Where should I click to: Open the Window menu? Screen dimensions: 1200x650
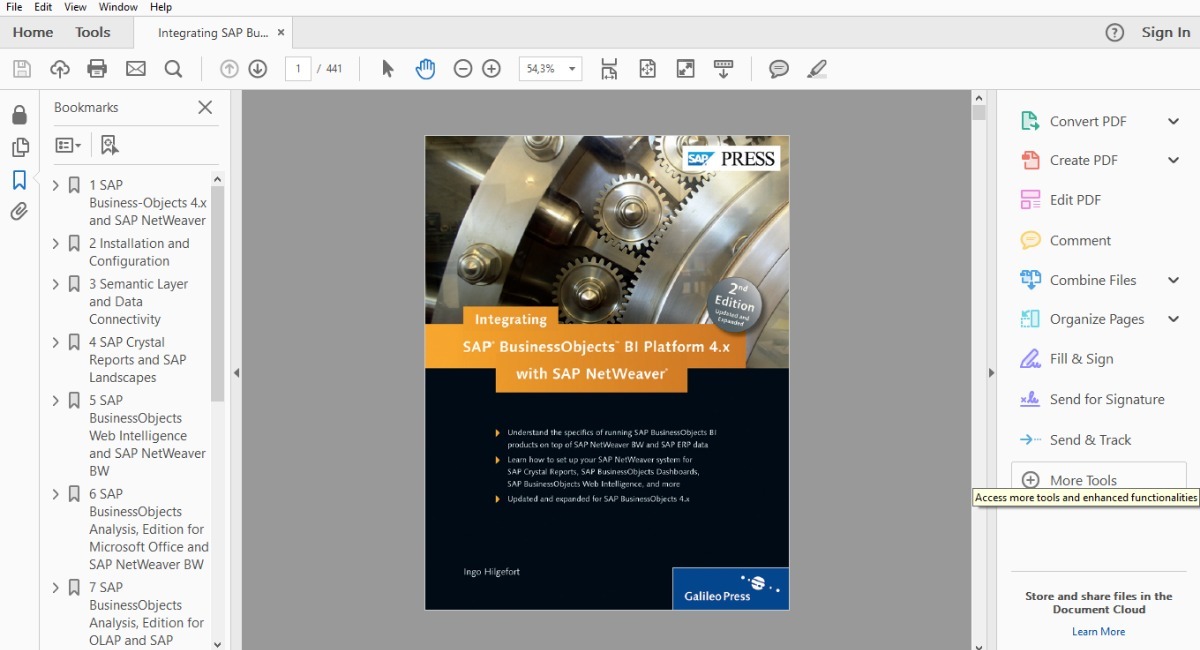(x=118, y=7)
